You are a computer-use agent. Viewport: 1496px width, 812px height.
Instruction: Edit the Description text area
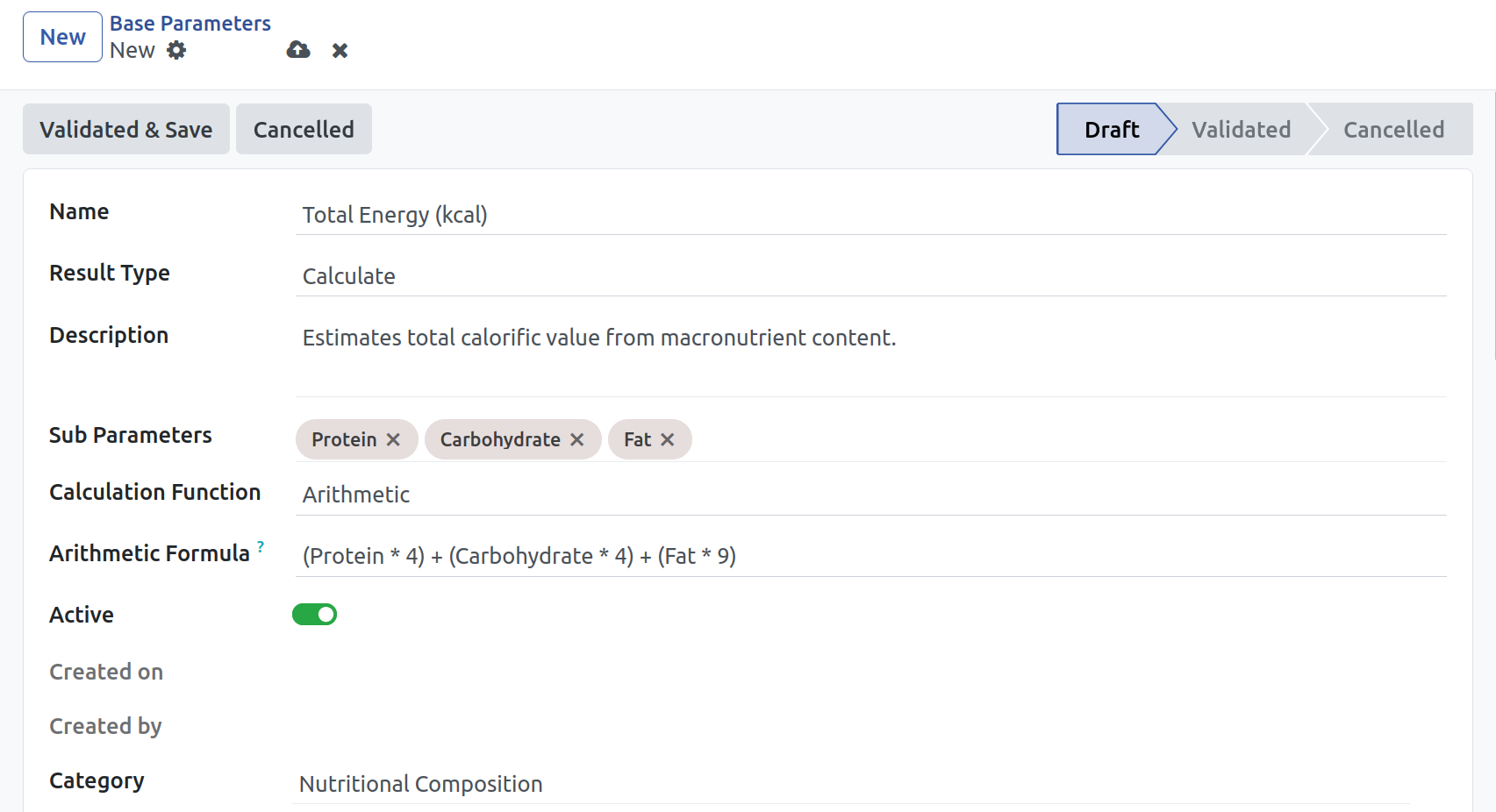coord(870,358)
